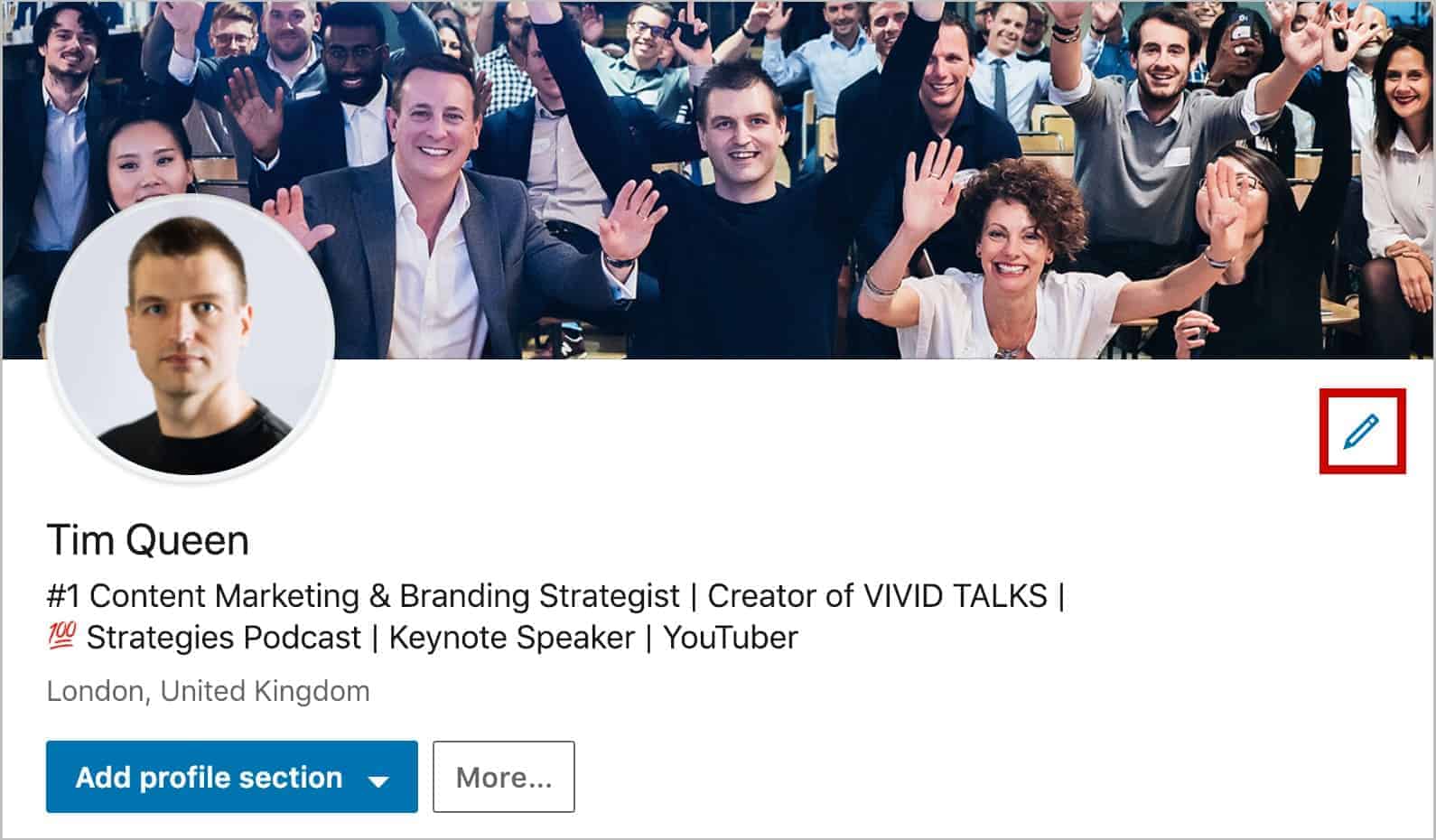Image resolution: width=1436 pixels, height=840 pixels.
Task: Click "Strategies Podcast" in the headline
Action: tap(224, 638)
